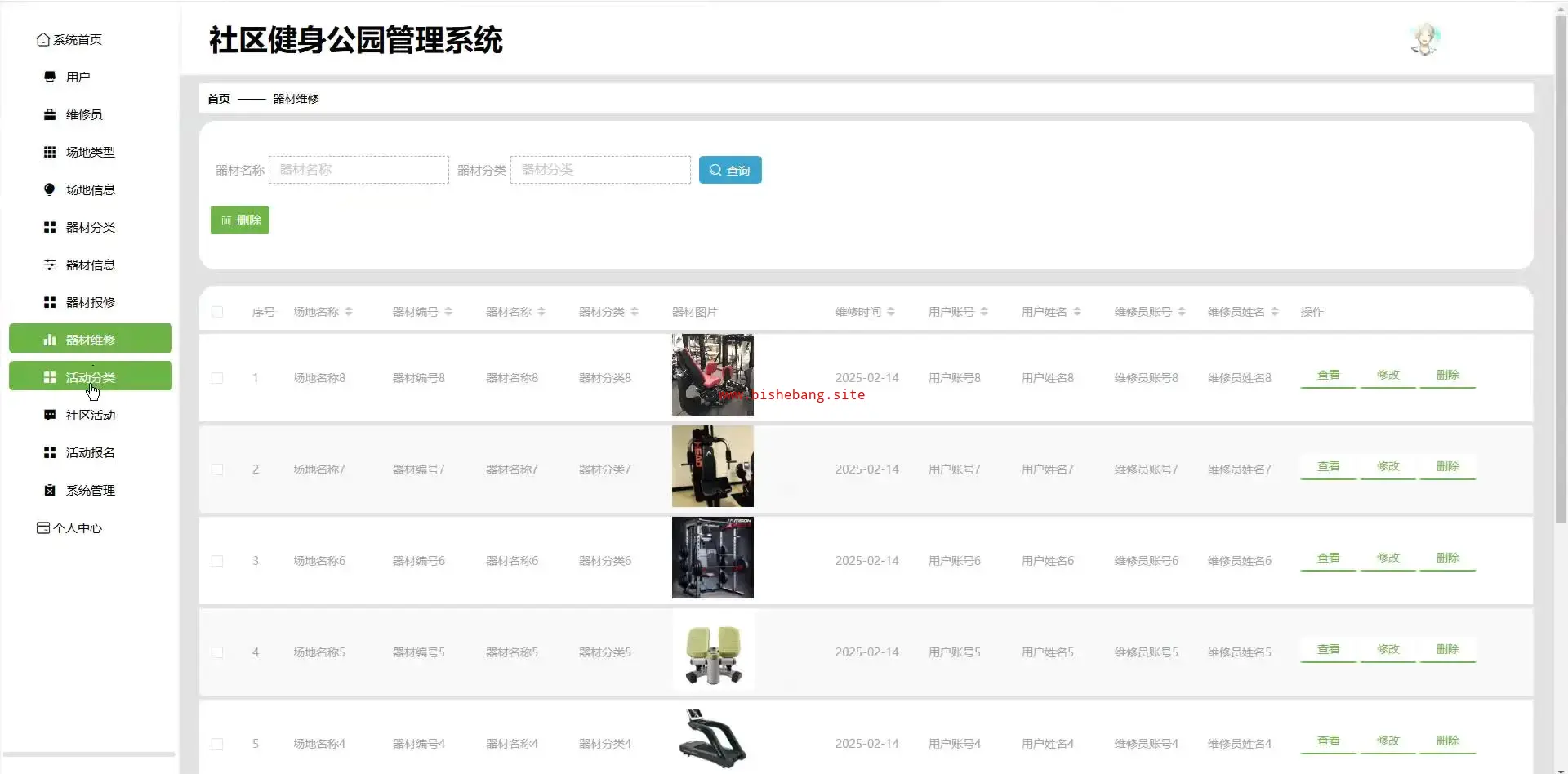
Task: Click the 器材信息 sliders icon
Action: [x=50, y=265]
